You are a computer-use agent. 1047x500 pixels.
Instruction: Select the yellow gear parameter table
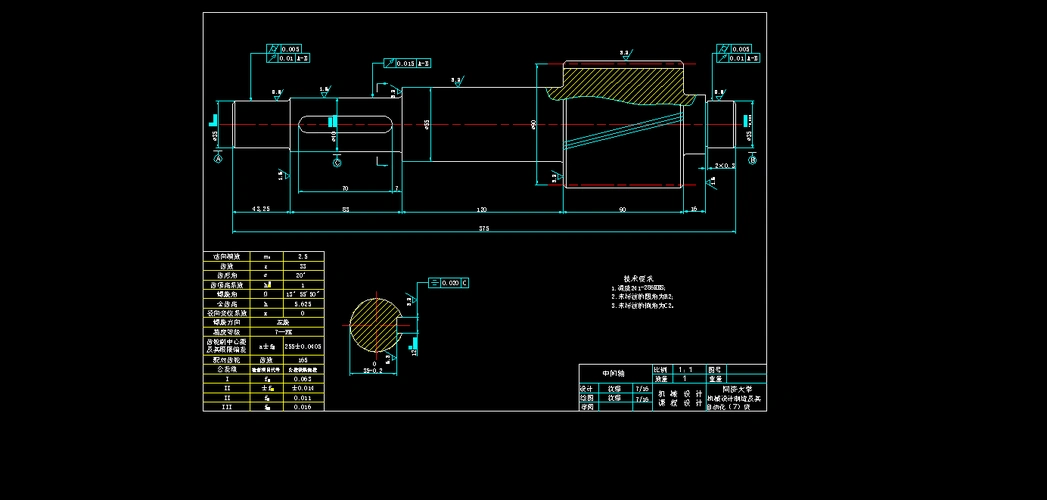tap(263, 331)
